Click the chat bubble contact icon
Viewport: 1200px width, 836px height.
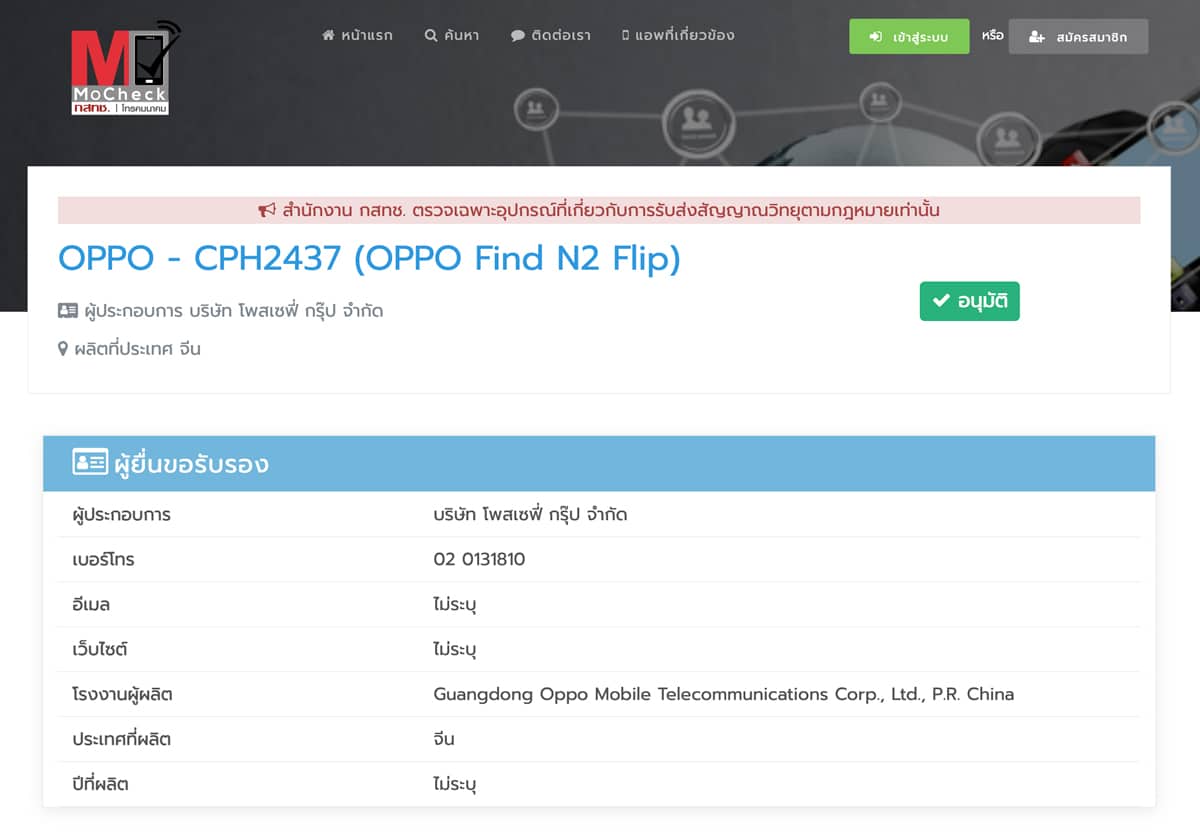click(x=518, y=36)
